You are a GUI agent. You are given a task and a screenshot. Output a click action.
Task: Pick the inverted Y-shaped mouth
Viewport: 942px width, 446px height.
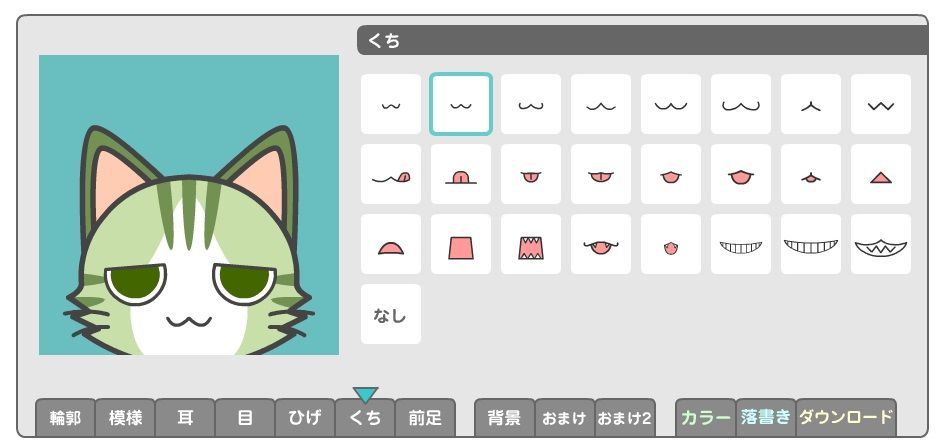[x=811, y=104]
